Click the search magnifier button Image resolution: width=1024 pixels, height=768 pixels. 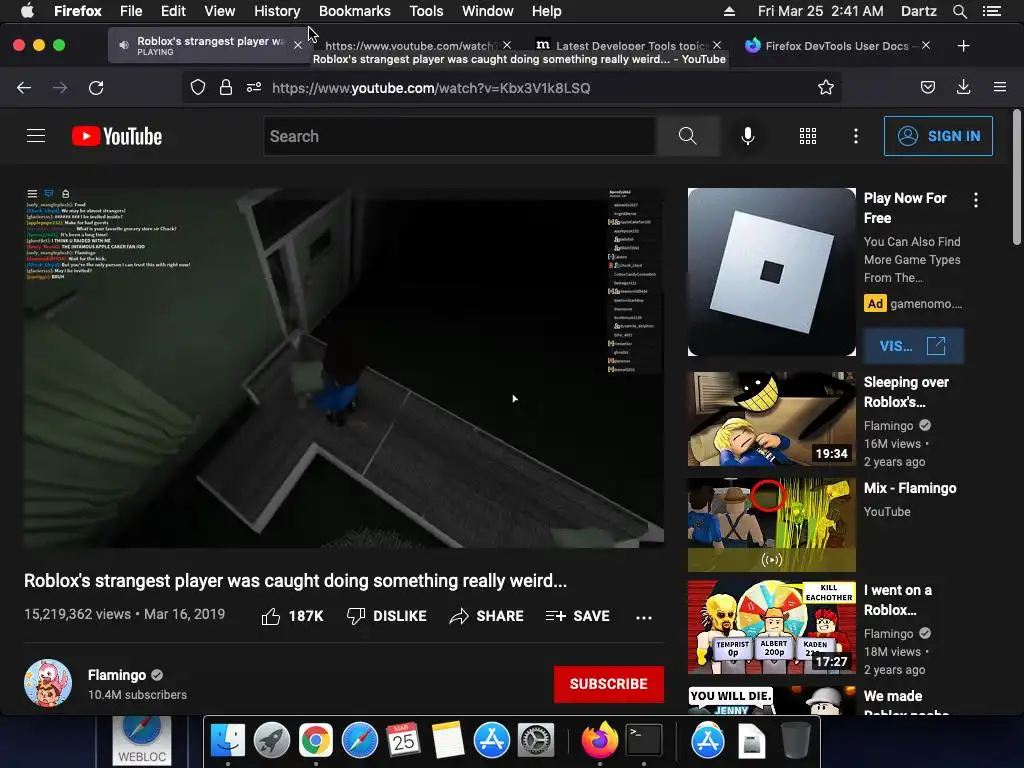point(687,136)
